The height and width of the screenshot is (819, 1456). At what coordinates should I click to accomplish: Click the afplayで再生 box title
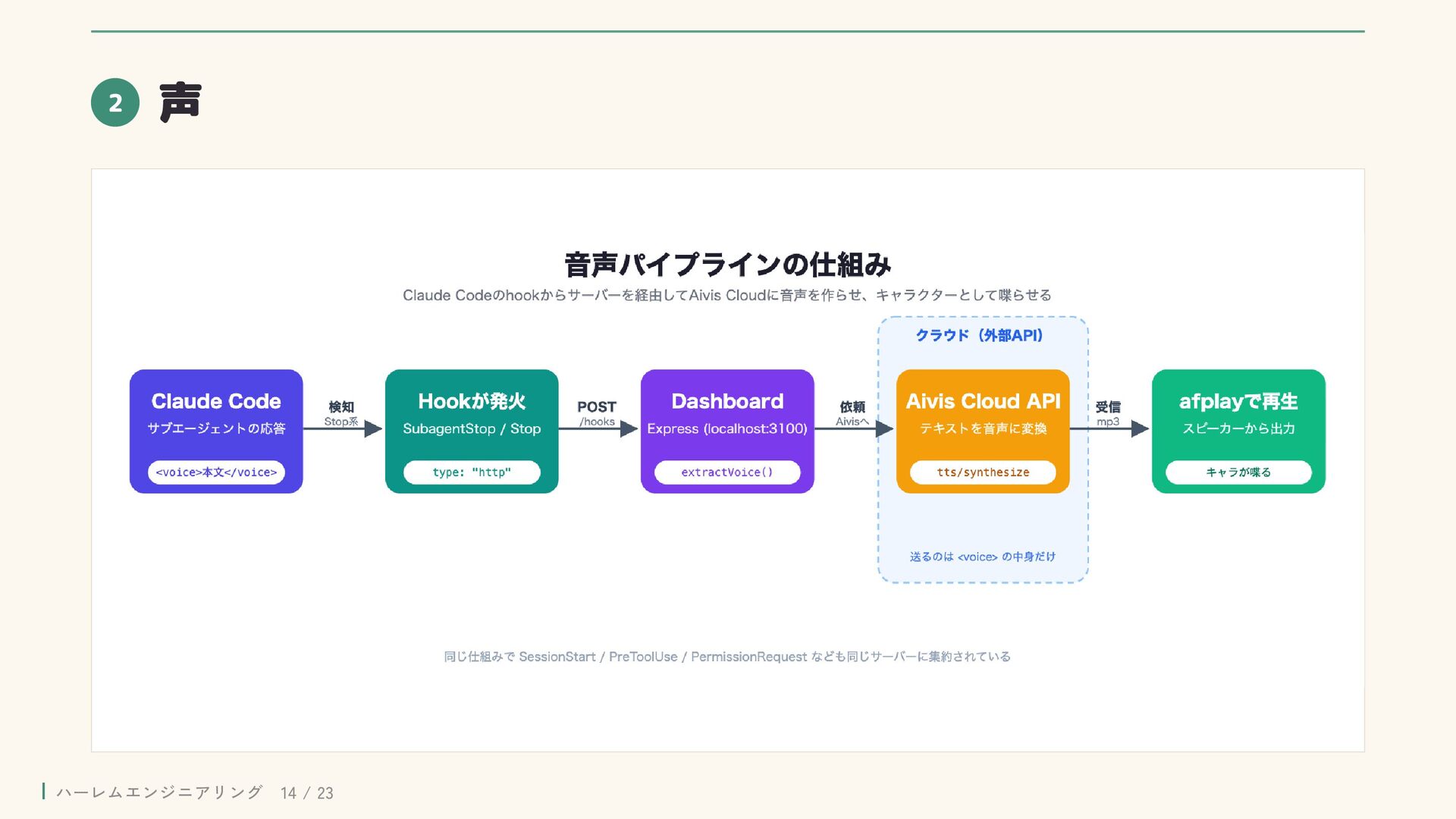pyautogui.click(x=1238, y=401)
